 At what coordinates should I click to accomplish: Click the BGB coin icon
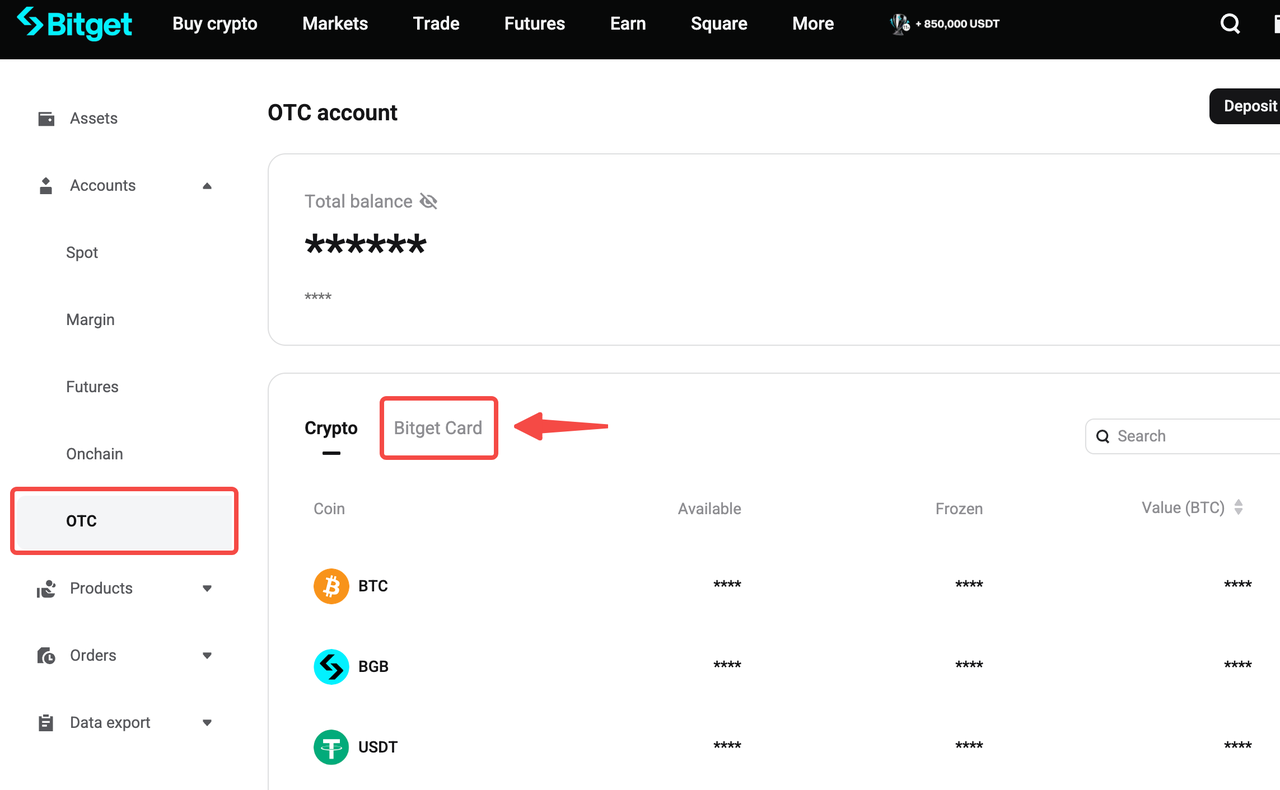coord(331,666)
